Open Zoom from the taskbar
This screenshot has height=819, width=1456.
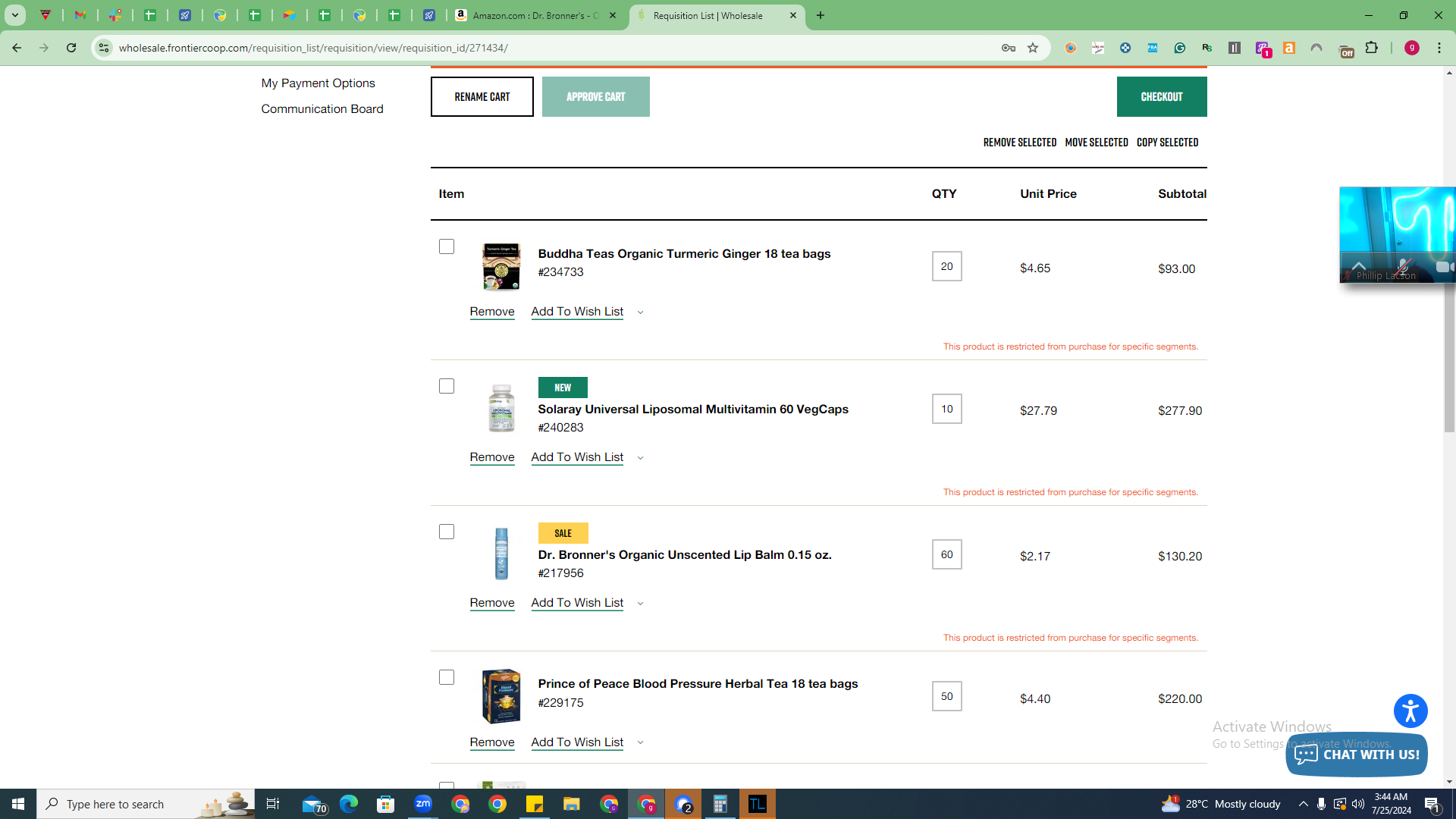click(423, 804)
